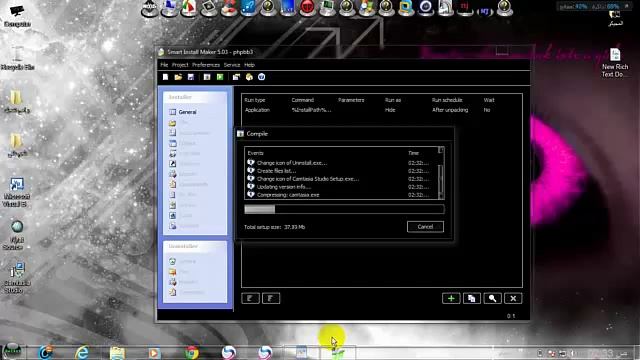Image resolution: width=640 pixels, height=360 pixels.
Task: Open the Recycle Bin desktop icon
Action: click(17, 58)
